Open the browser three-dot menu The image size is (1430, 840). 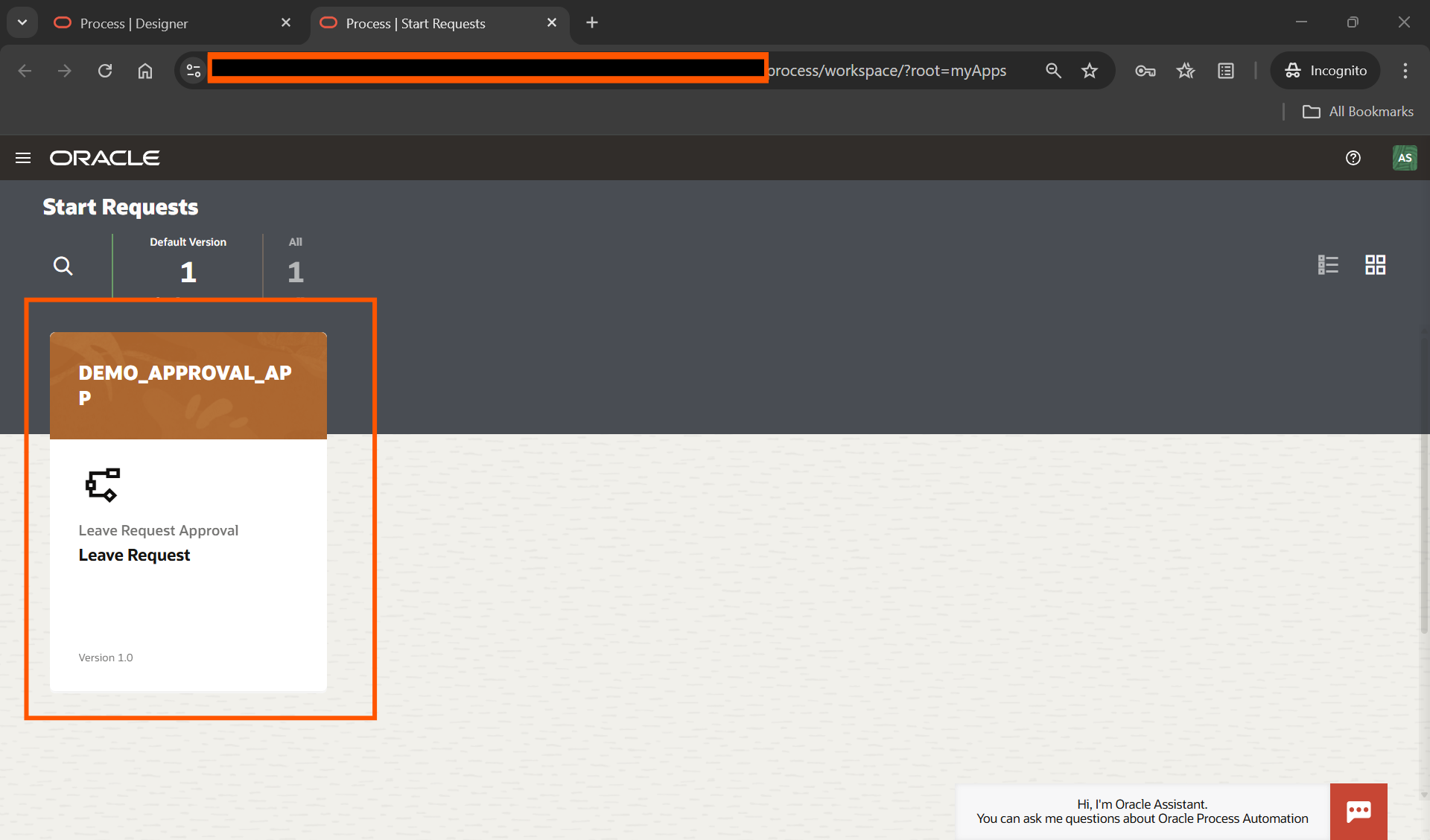pos(1405,71)
